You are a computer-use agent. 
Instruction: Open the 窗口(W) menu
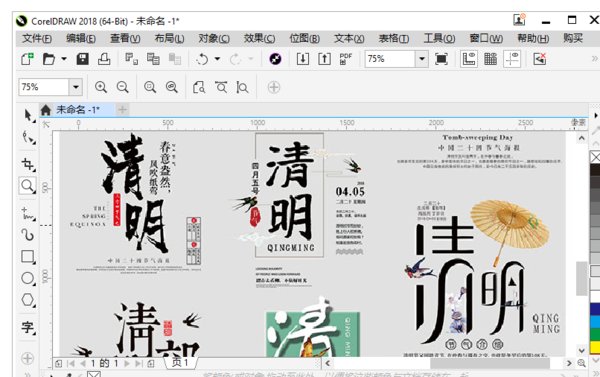(x=486, y=38)
